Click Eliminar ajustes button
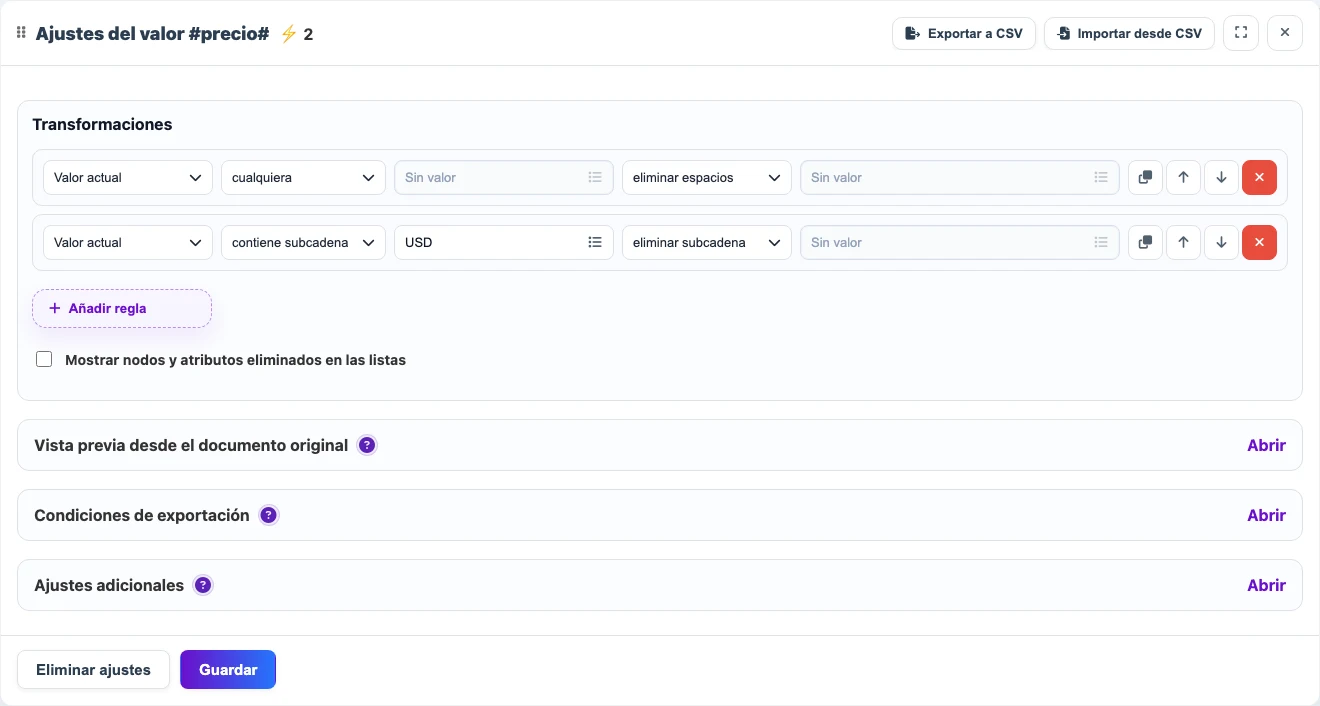Viewport: 1320px width, 706px height. tap(93, 670)
